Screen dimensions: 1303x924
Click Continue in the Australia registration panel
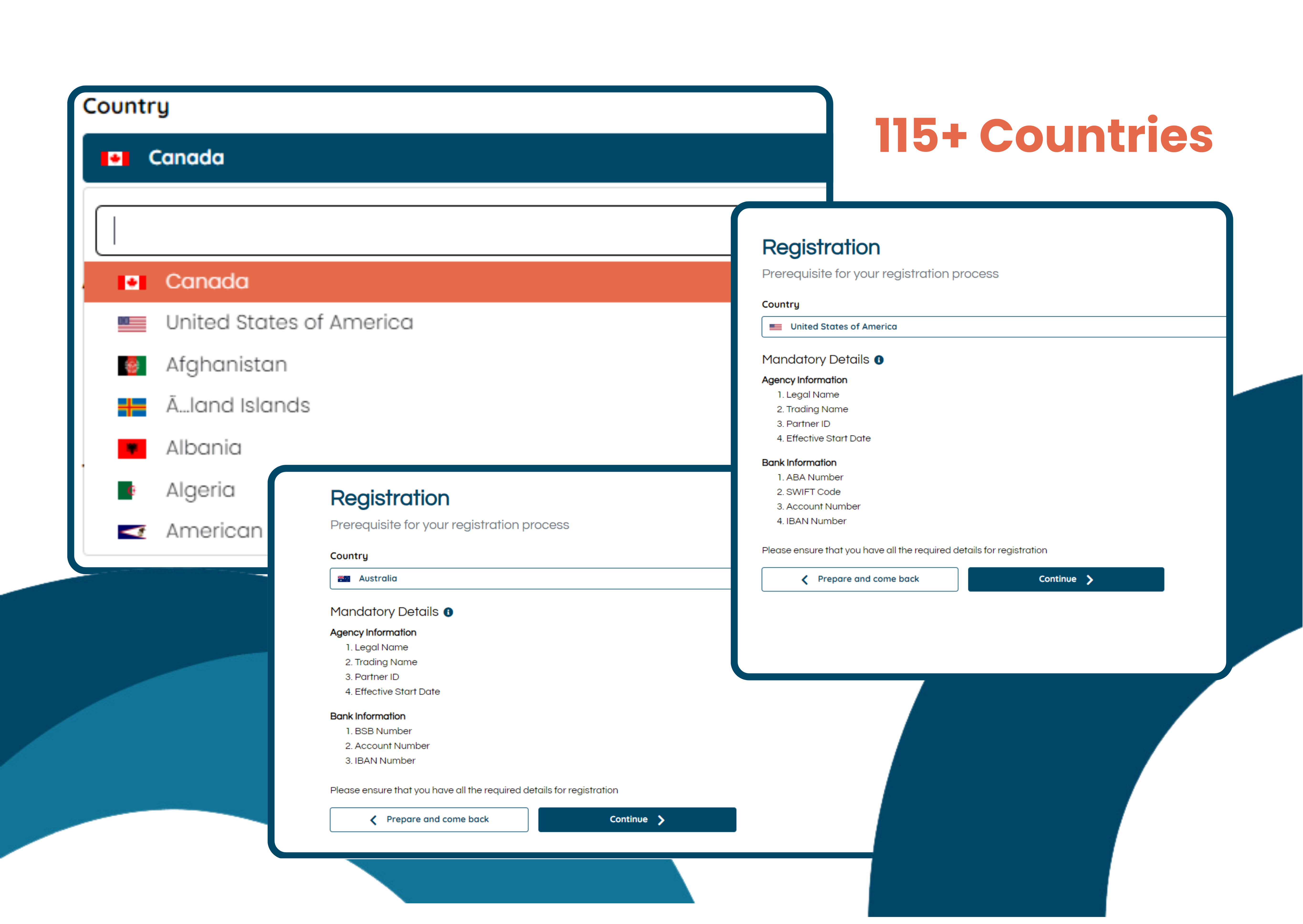[637, 820]
